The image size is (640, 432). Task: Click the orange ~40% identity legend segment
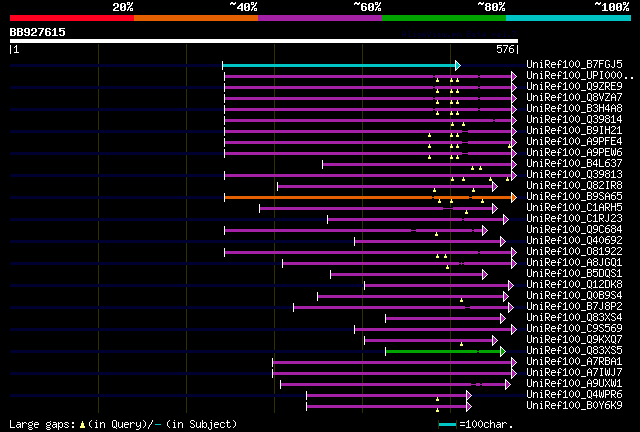[196, 18]
